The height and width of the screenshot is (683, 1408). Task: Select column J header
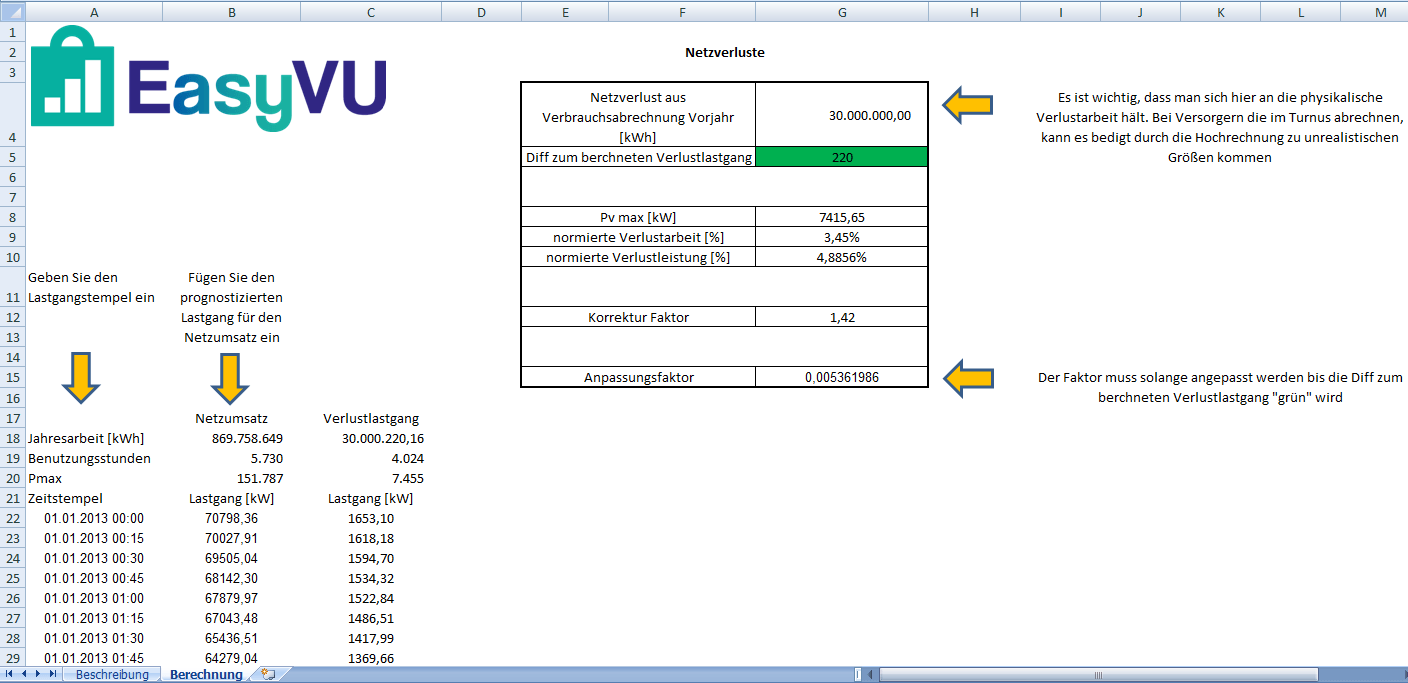click(x=1140, y=11)
